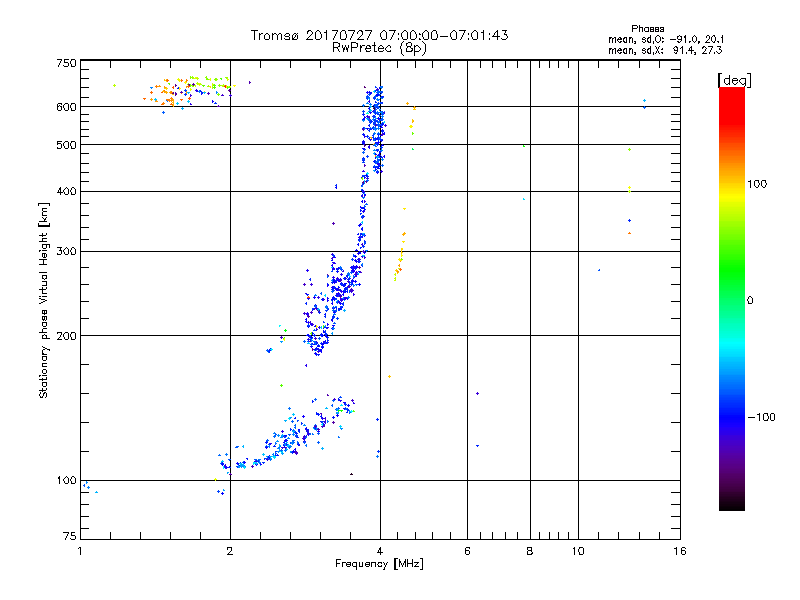Click the '10' x-axis tick label
800x600 pixels.
(x=578, y=551)
